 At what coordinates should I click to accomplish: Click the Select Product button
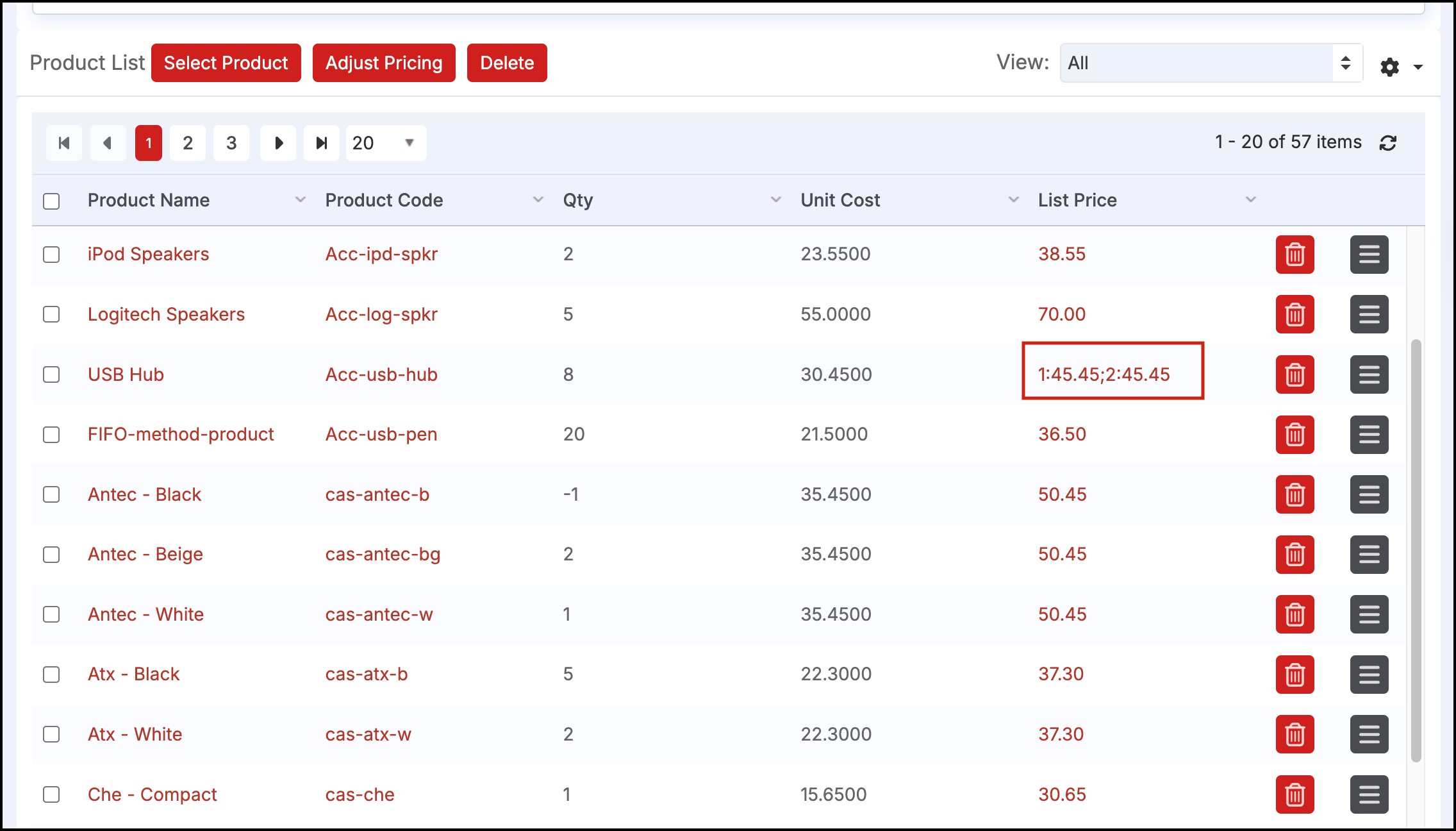226,63
